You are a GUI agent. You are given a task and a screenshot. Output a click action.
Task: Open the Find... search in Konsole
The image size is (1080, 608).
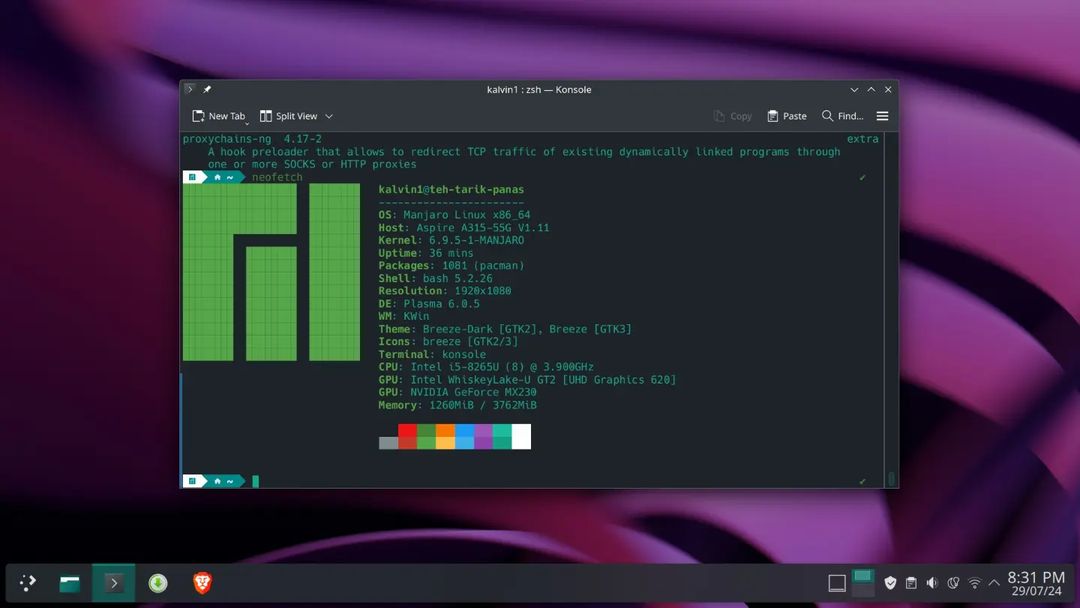[x=842, y=116]
